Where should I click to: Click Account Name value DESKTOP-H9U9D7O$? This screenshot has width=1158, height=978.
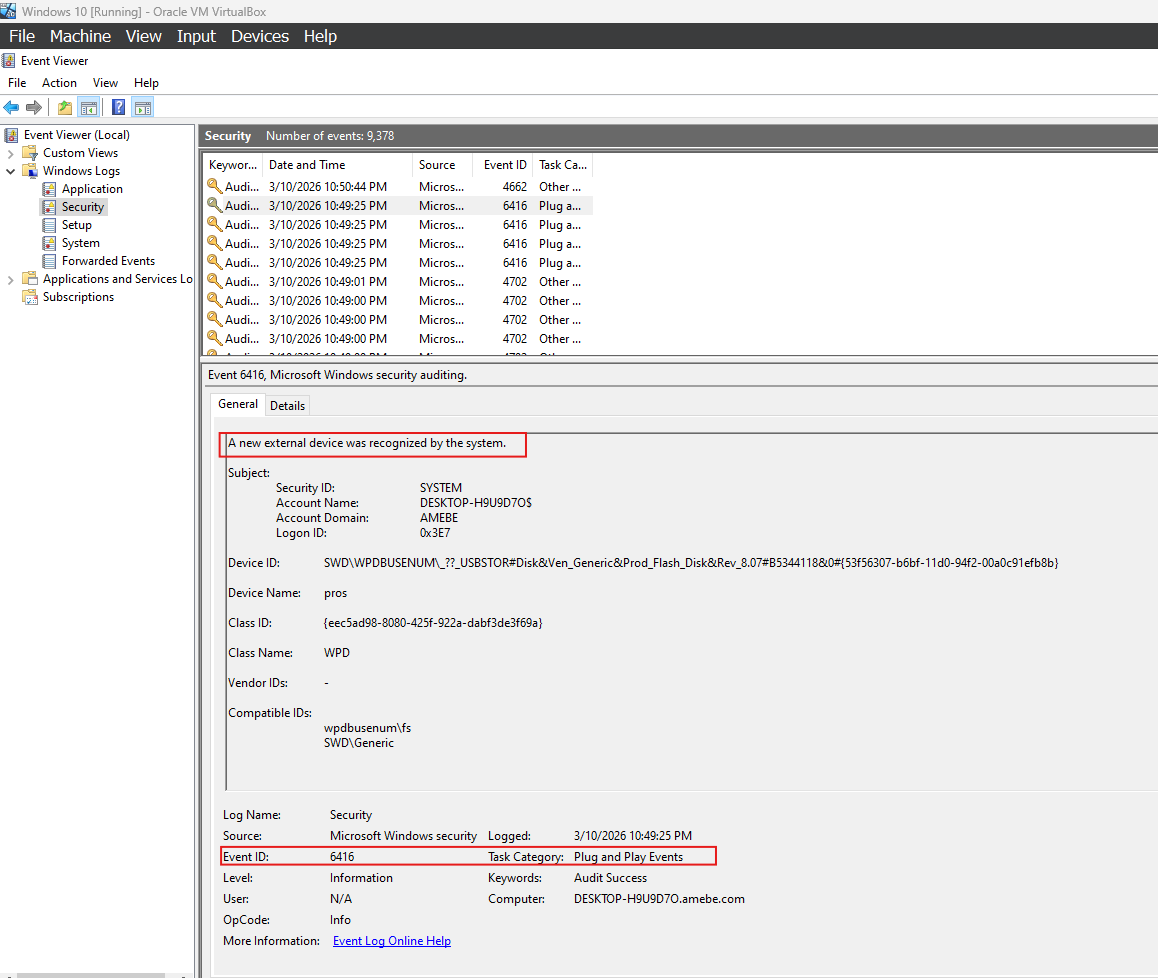[476, 503]
